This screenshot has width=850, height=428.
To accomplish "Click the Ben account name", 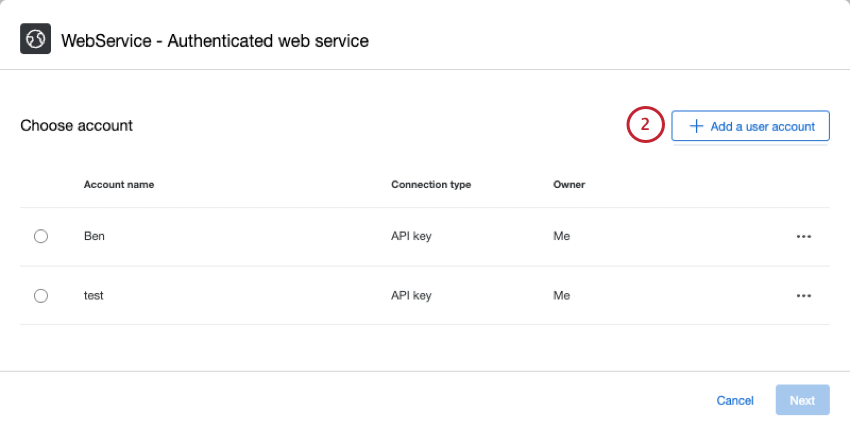I will pyautogui.click(x=94, y=237).
